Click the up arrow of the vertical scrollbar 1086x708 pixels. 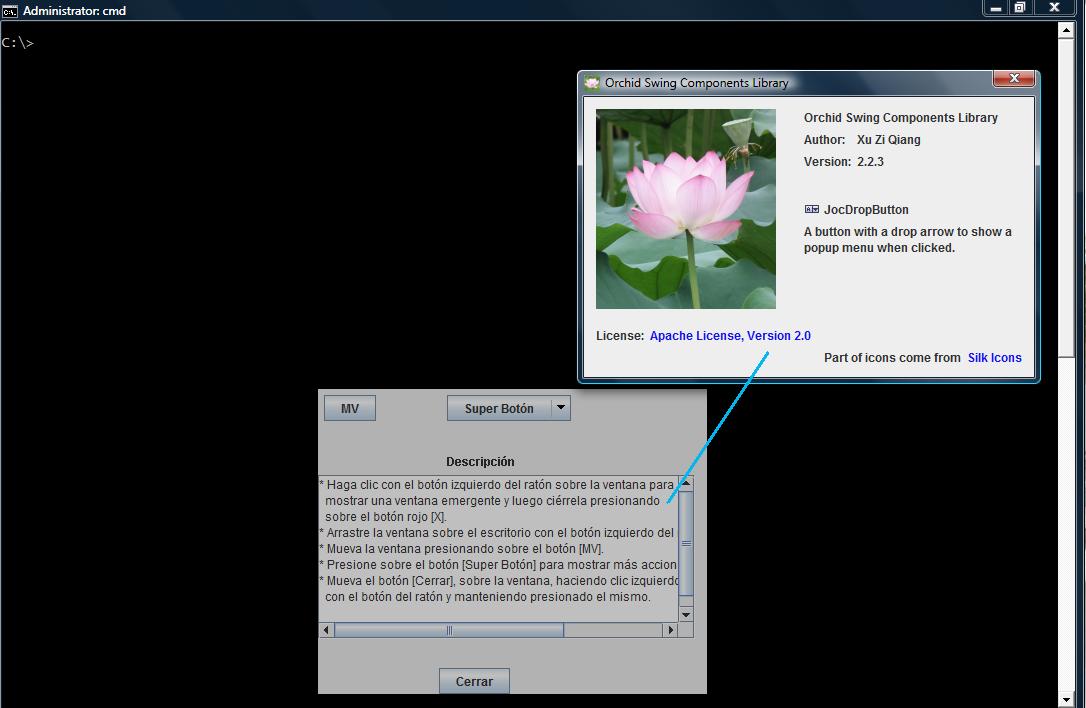(x=685, y=481)
